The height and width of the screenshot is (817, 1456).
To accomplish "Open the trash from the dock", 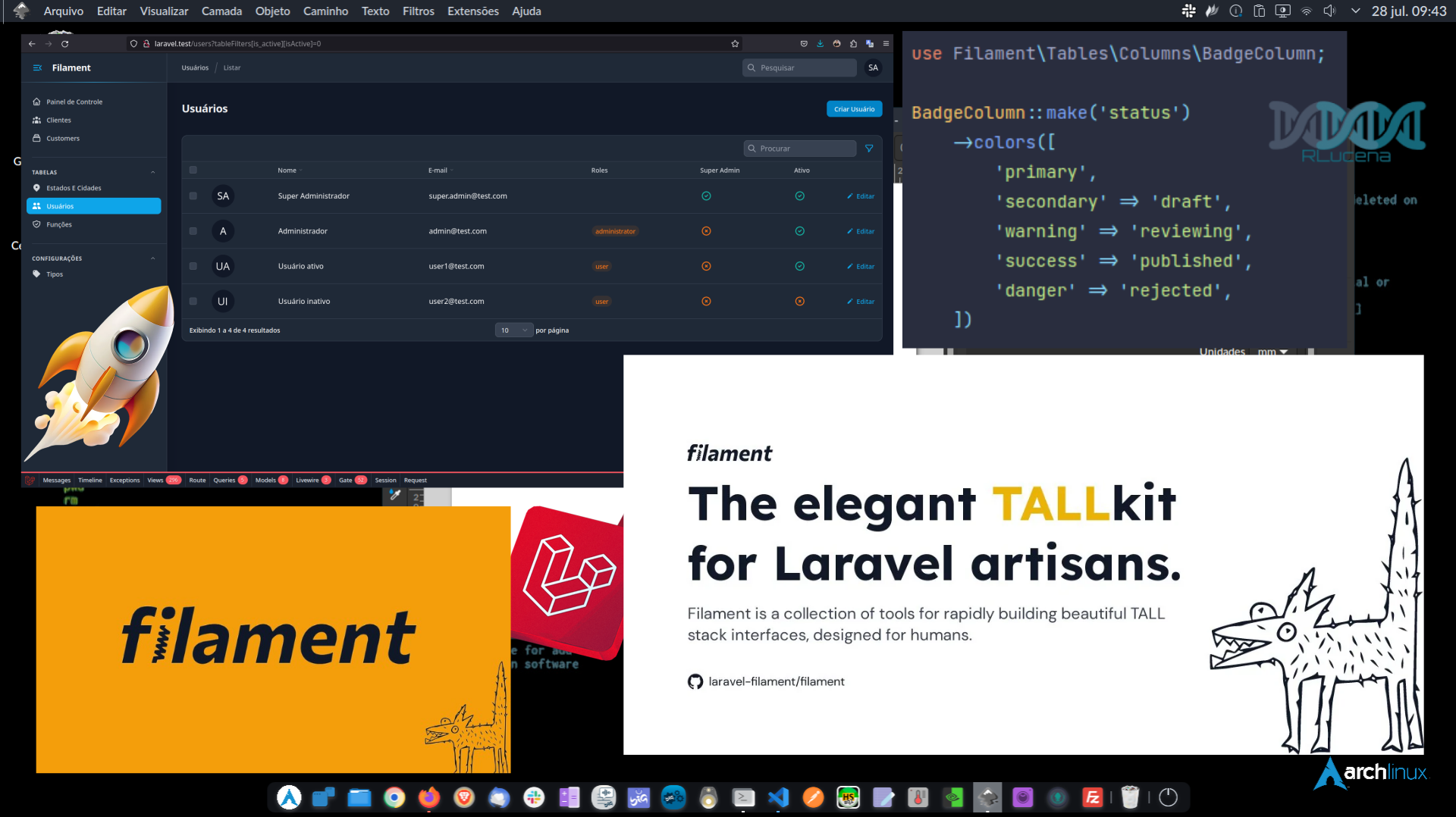I will click(x=1130, y=797).
